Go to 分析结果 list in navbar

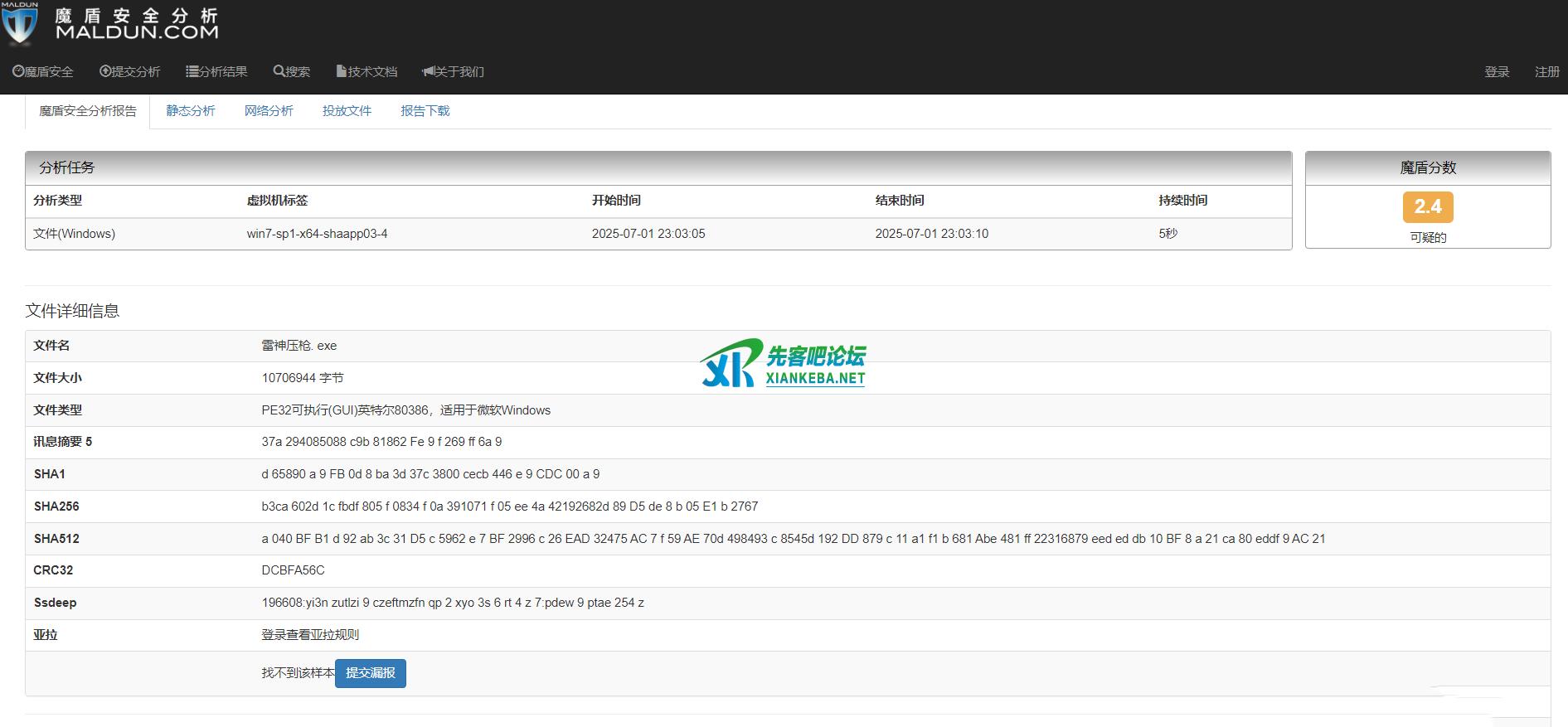[216, 72]
